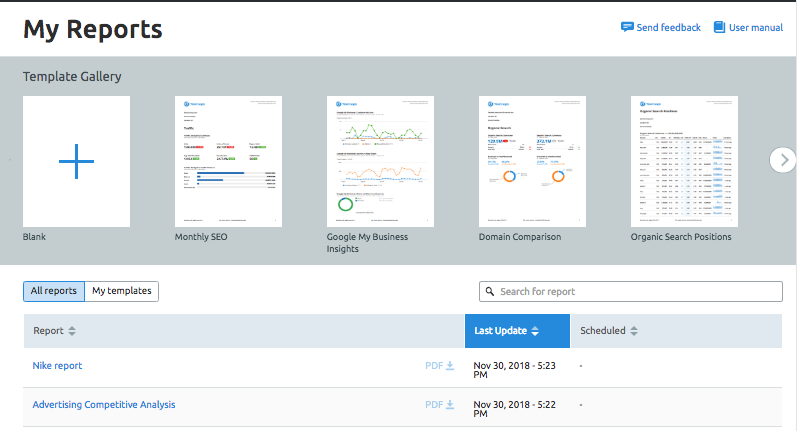Screen dimensions: 797x431
Task: Choose the Domain Comparison template
Action: [x=532, y=161]
